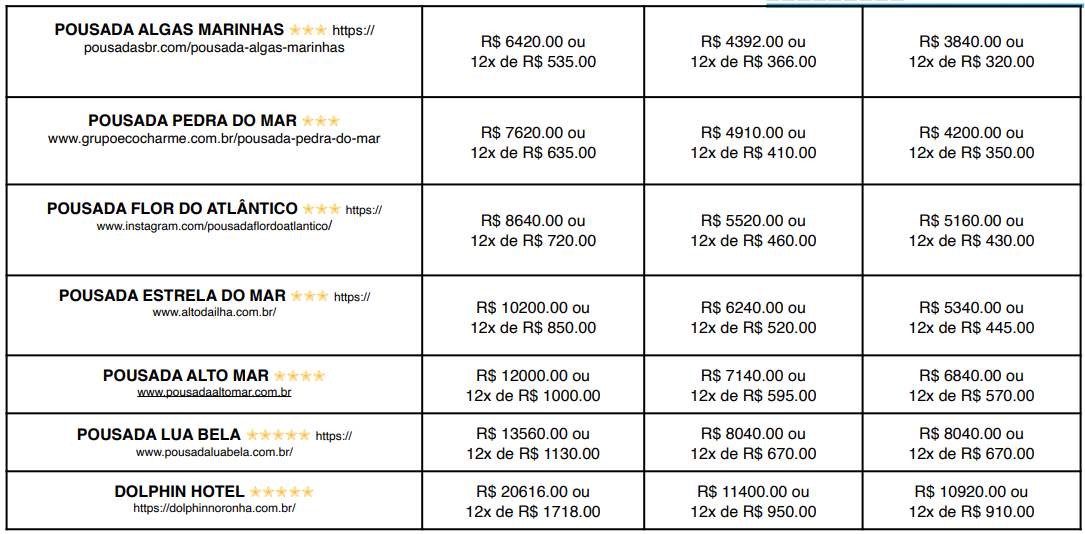Click the five stars next to Dolphin Hotel
Image resolution: width=1085 pixels, height=534 pixels.
[281, 492]
